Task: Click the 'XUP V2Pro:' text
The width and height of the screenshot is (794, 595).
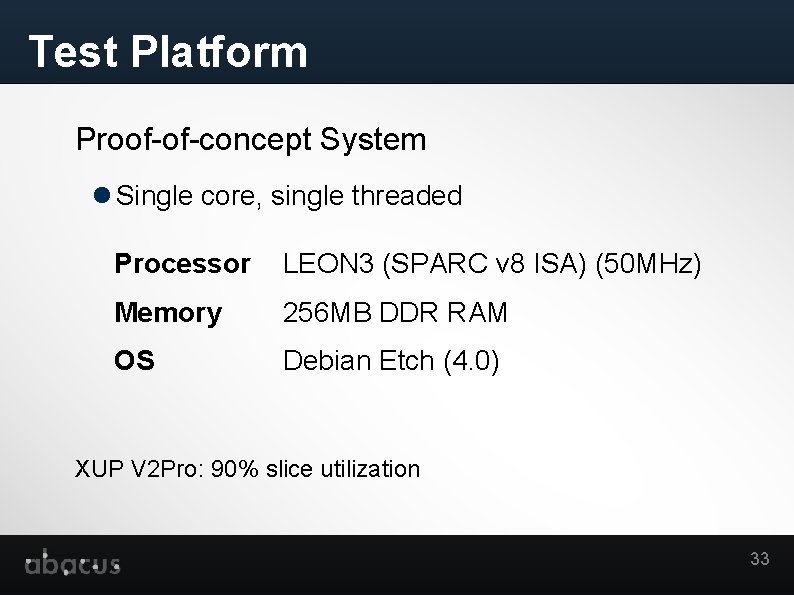Action: 140,468
